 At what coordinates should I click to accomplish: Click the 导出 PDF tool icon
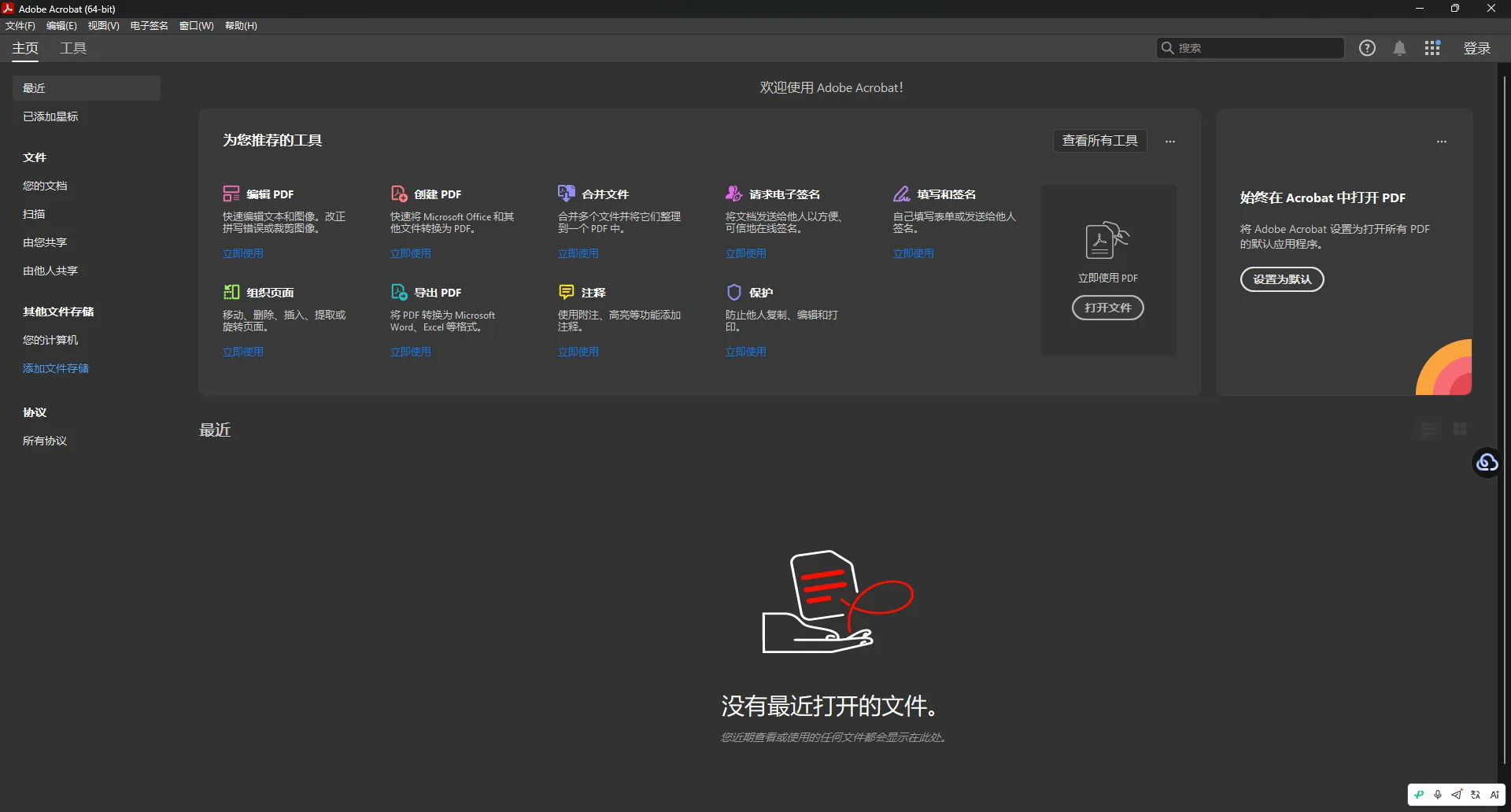(x=399, y=292)
